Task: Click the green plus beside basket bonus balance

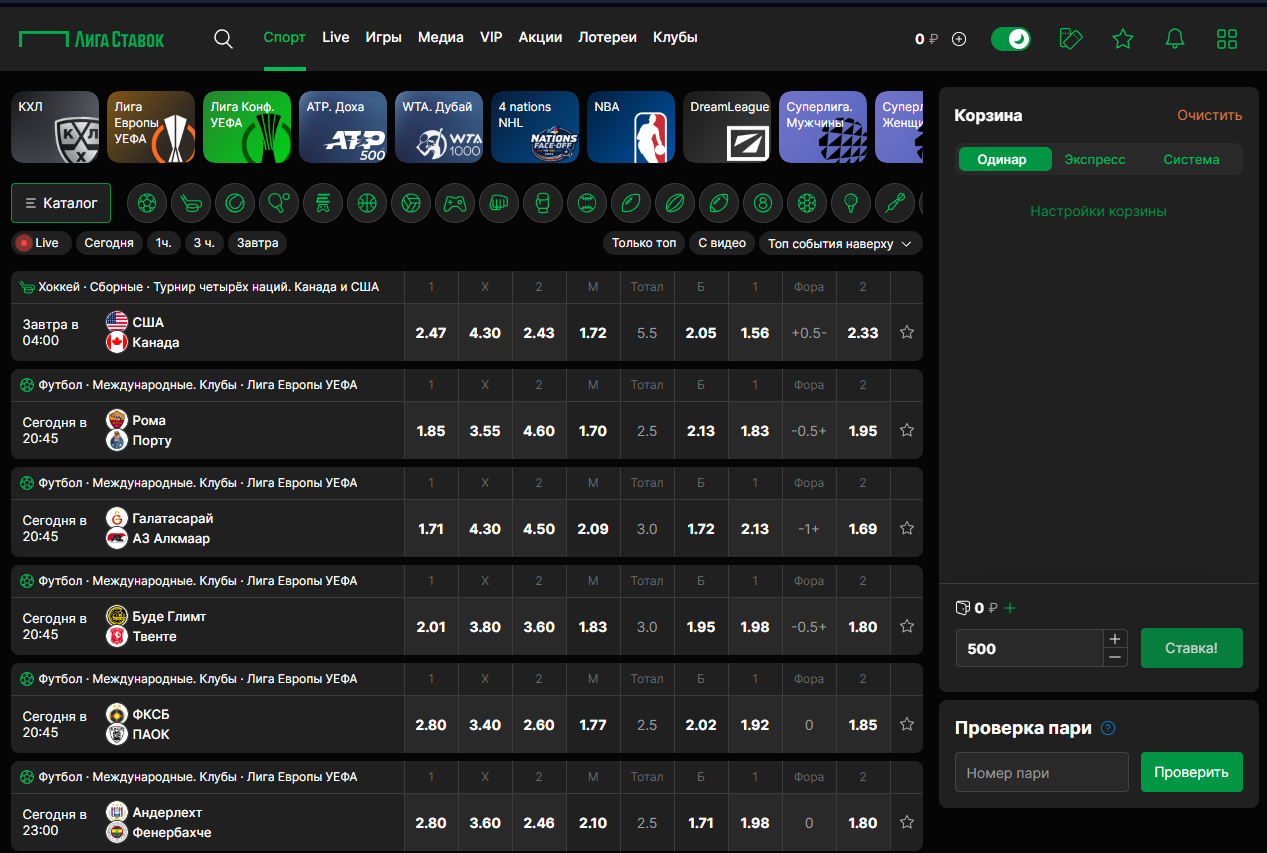Action: pyautogui.click(x=1010, y=607)
